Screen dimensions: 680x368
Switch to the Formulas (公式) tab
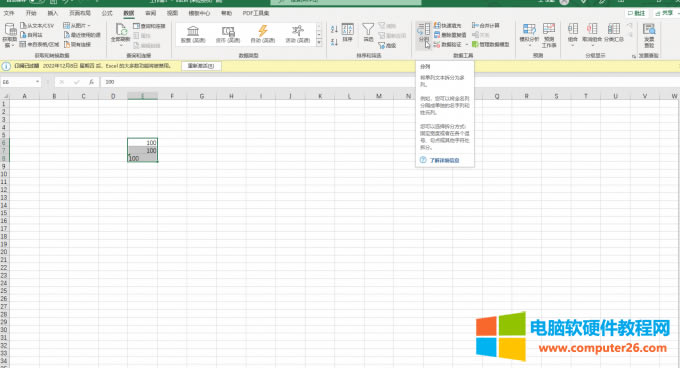pyautogui.click(x=107, y=13)
